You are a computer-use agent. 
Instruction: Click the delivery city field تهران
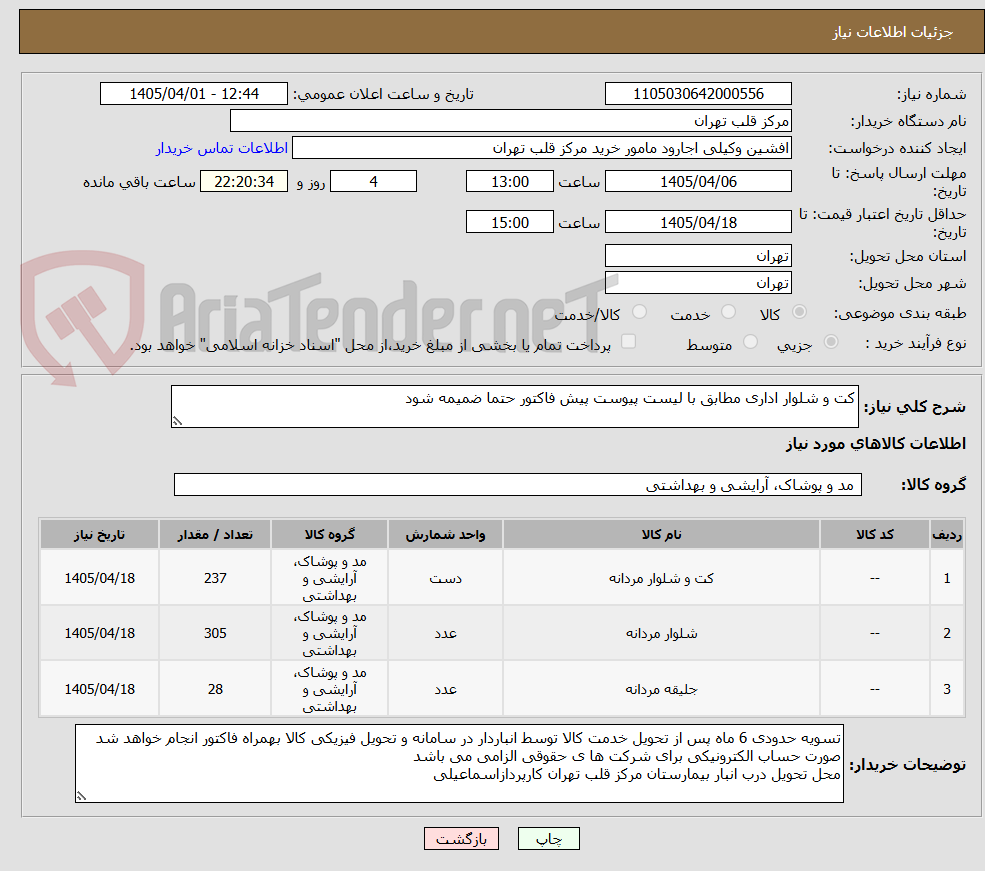(698, 283)
